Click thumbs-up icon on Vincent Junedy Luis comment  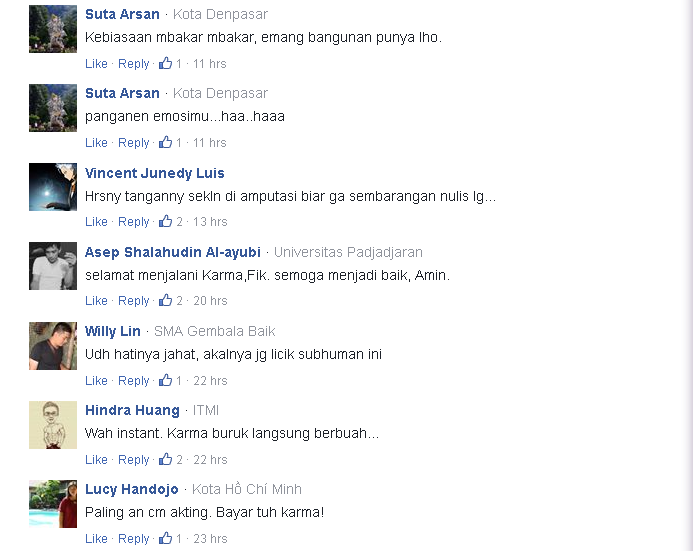(x=165, y=221)
